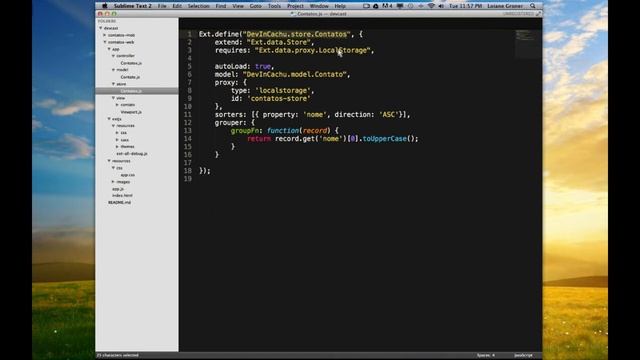Open README.md in the sidebar

120,202
